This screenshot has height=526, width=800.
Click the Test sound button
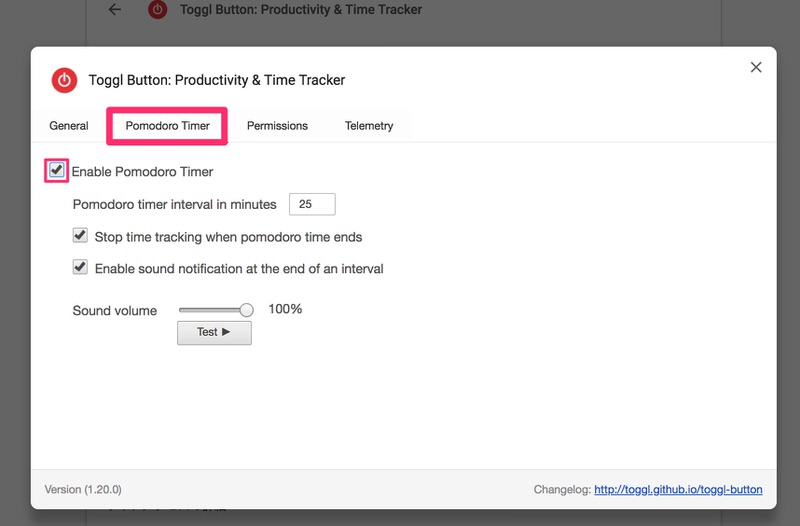214,333
